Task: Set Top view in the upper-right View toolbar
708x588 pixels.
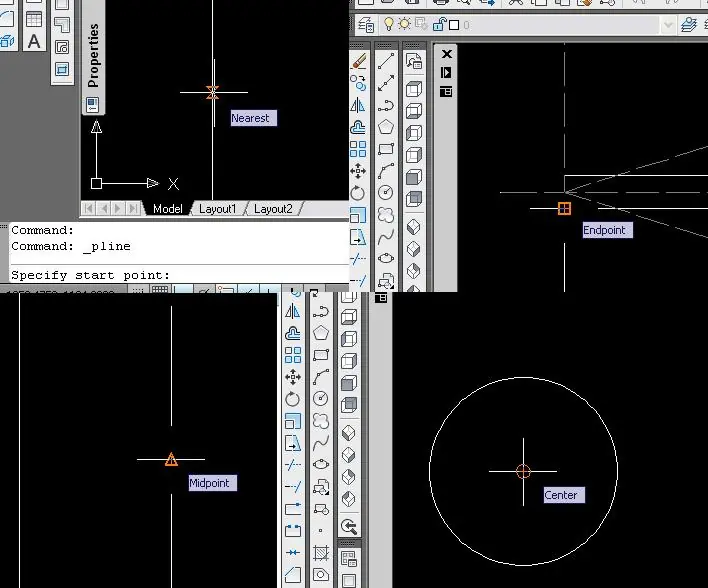Action: (x=414, y=89)
